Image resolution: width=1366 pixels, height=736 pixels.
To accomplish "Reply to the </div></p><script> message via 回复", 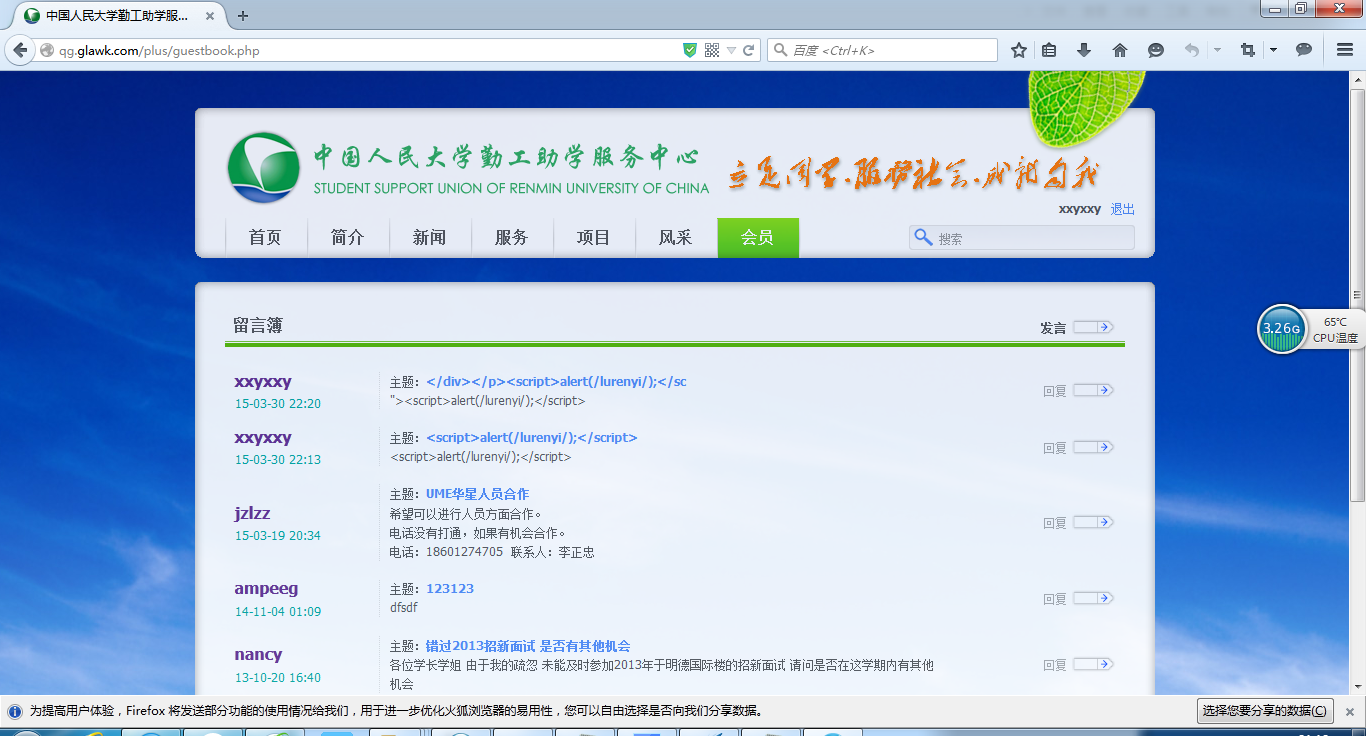I will point(1055,391).
